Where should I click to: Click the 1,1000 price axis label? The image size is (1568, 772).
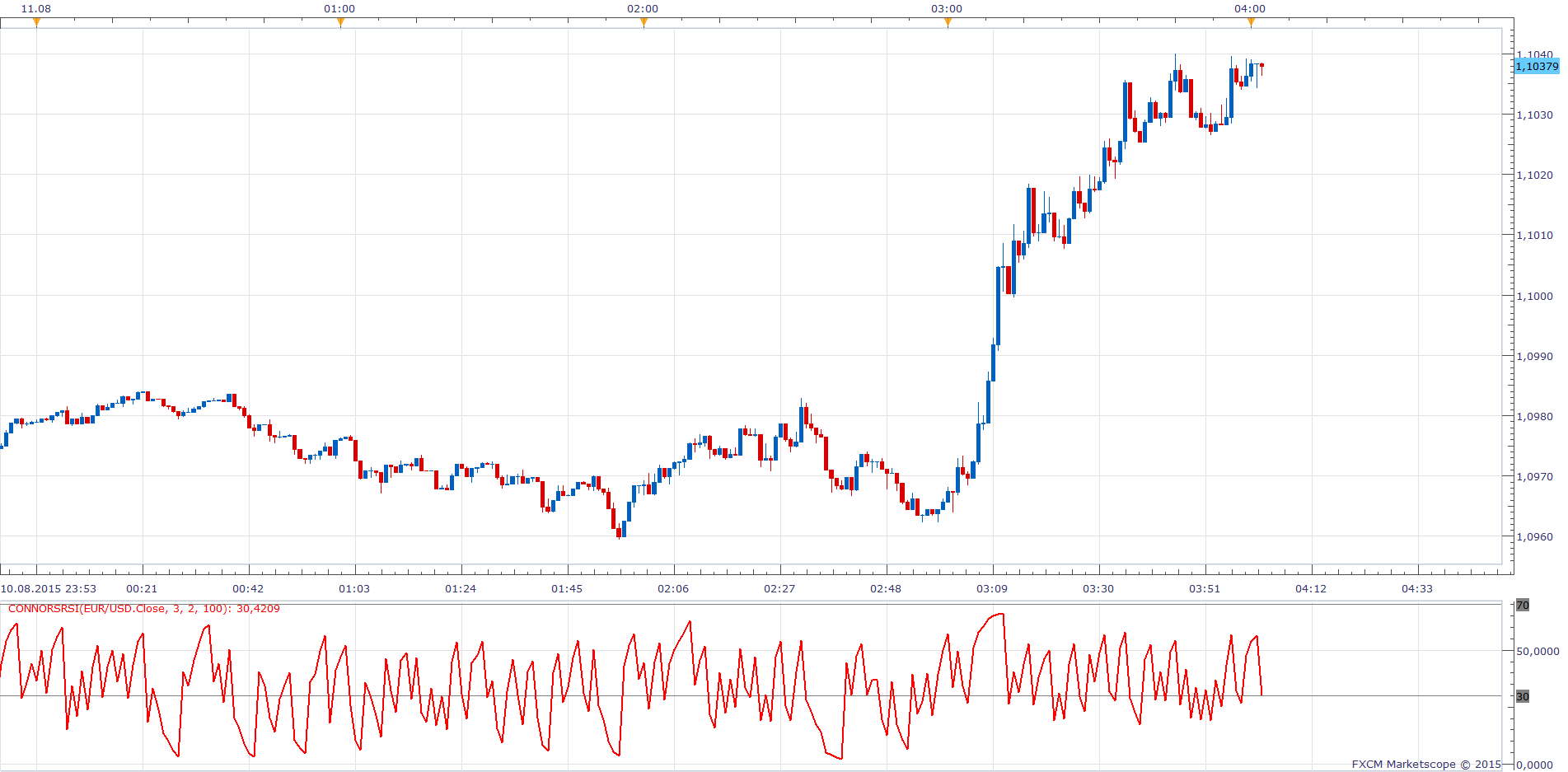tap(1534, 296)
